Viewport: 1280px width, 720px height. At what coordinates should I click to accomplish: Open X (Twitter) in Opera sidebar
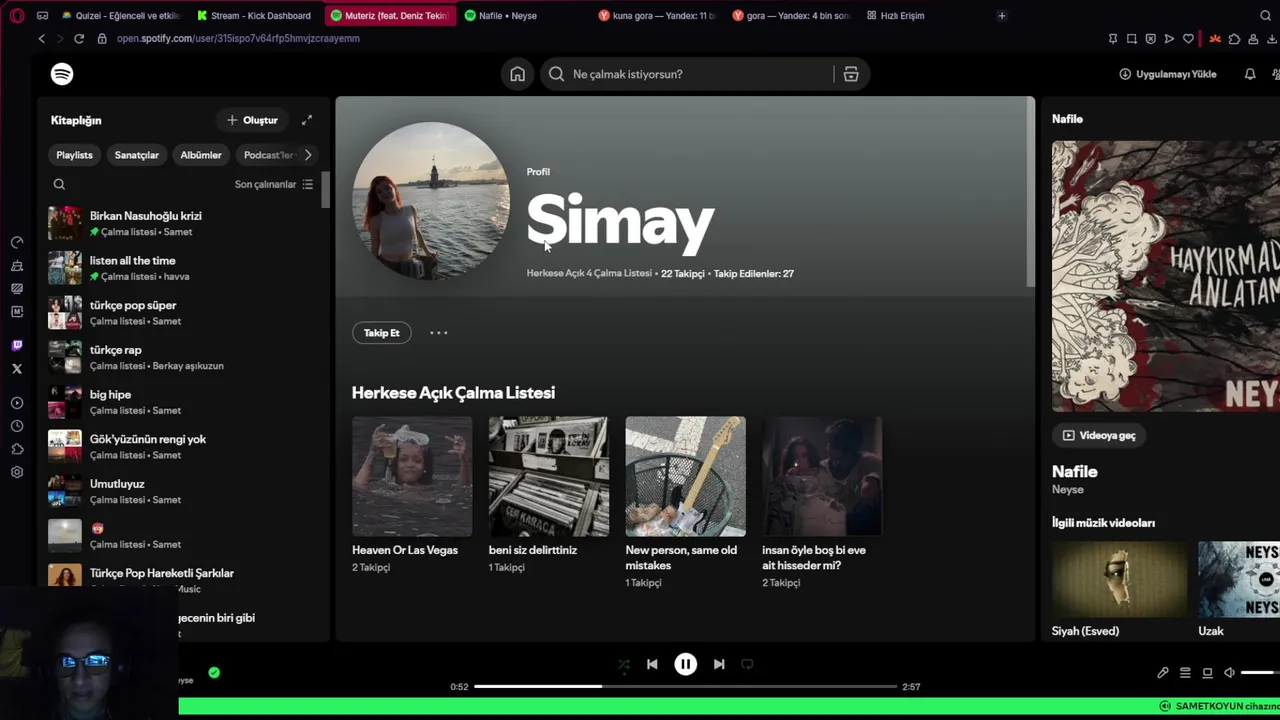(17, 368)
